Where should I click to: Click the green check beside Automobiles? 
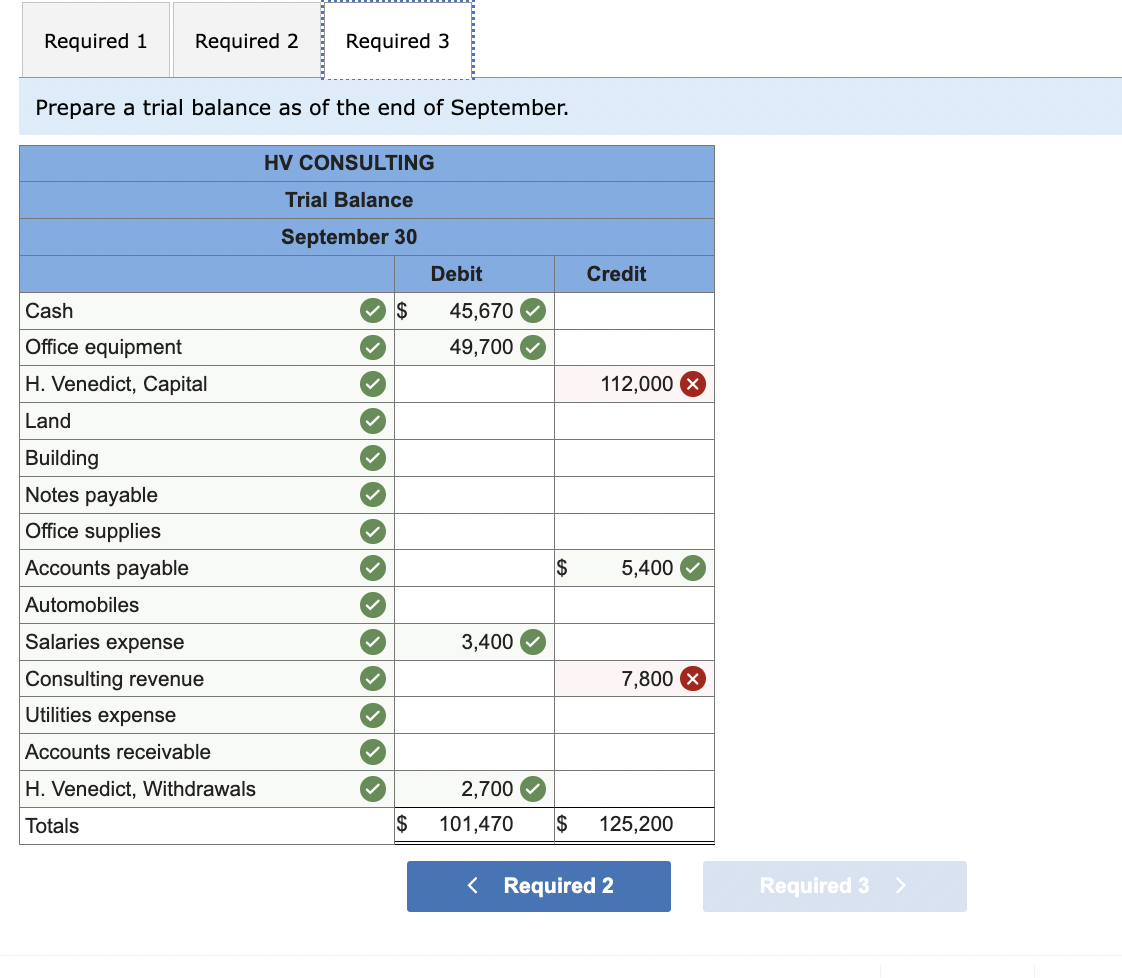click(x=373, y=605)
